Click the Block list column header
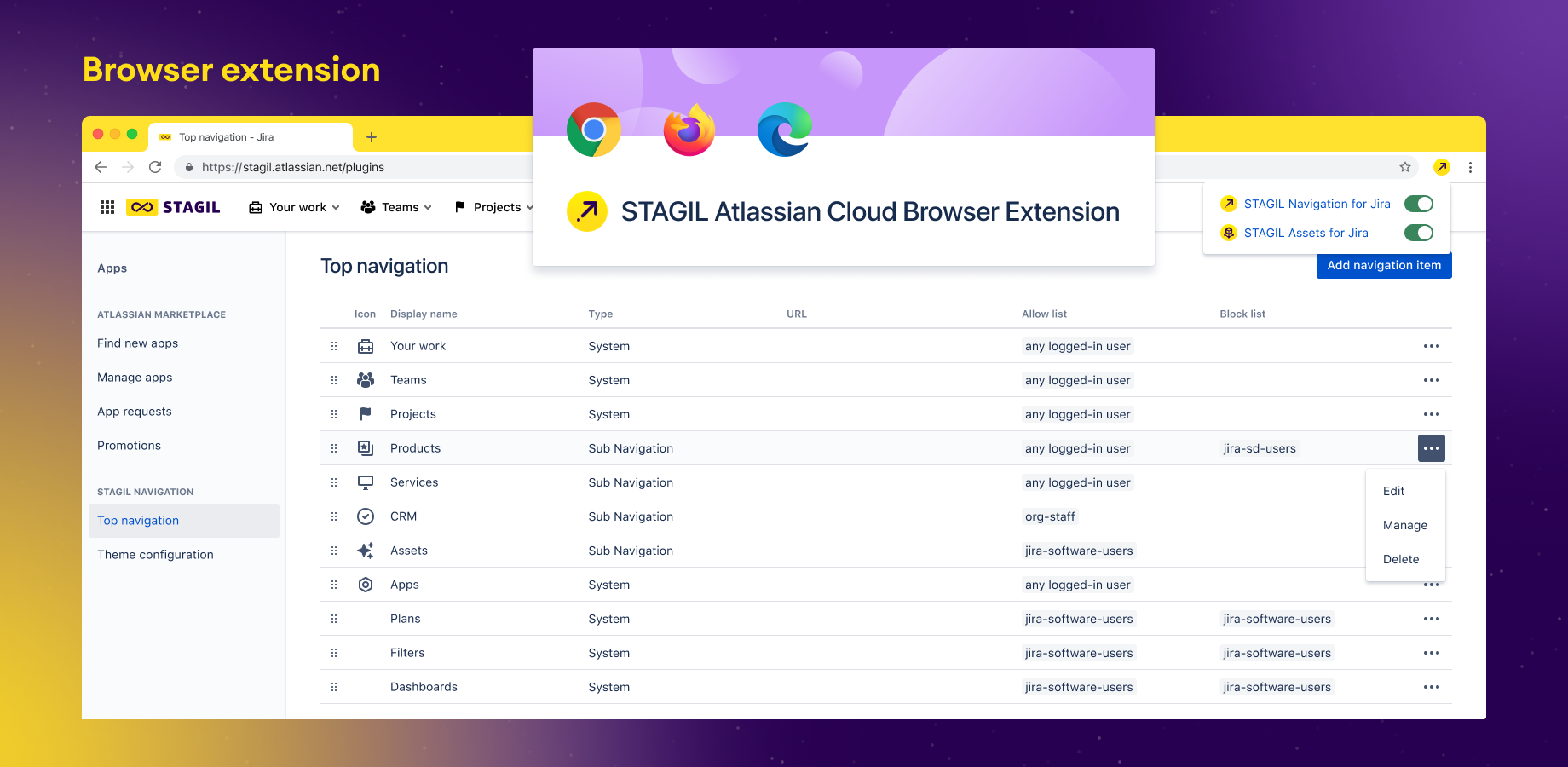Viewport: 1568px width, 767px height. [x=1242, y=314]
